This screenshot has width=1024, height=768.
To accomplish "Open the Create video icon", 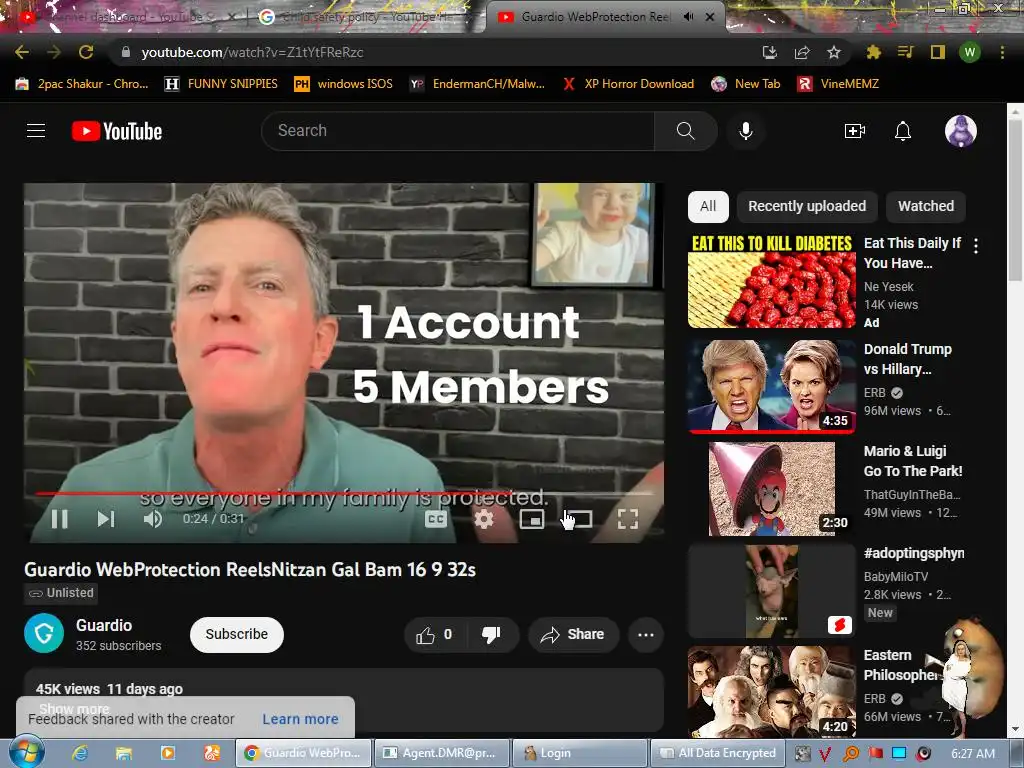I will [x=854, y=131].
